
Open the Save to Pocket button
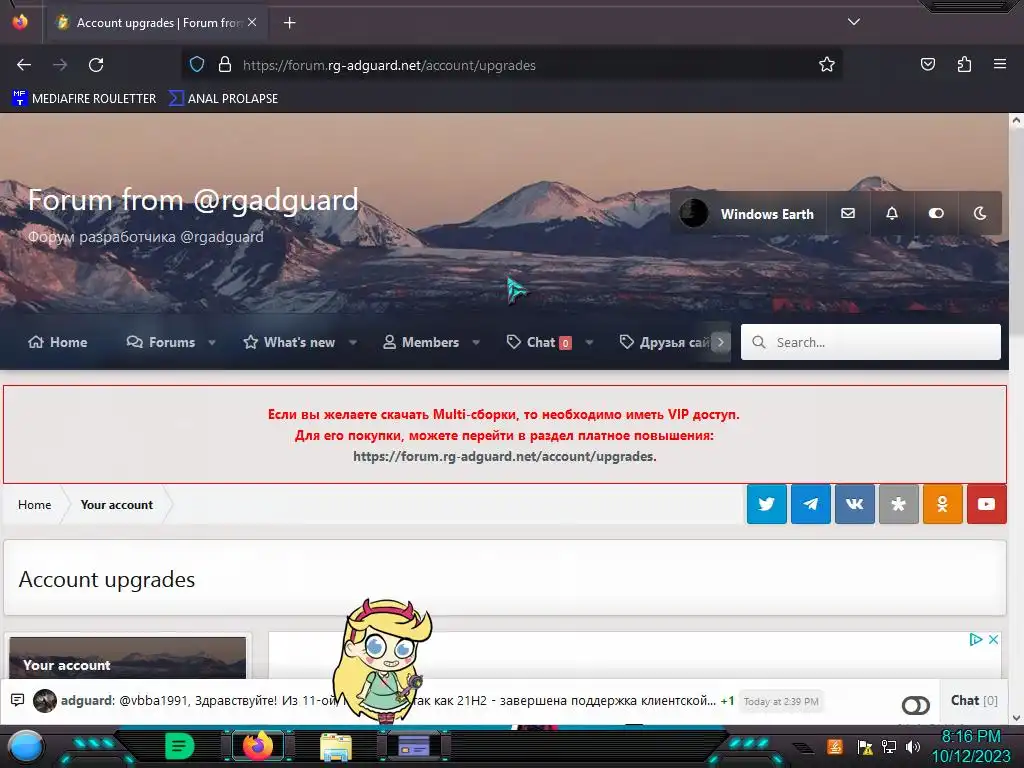[x=928, y=64]
